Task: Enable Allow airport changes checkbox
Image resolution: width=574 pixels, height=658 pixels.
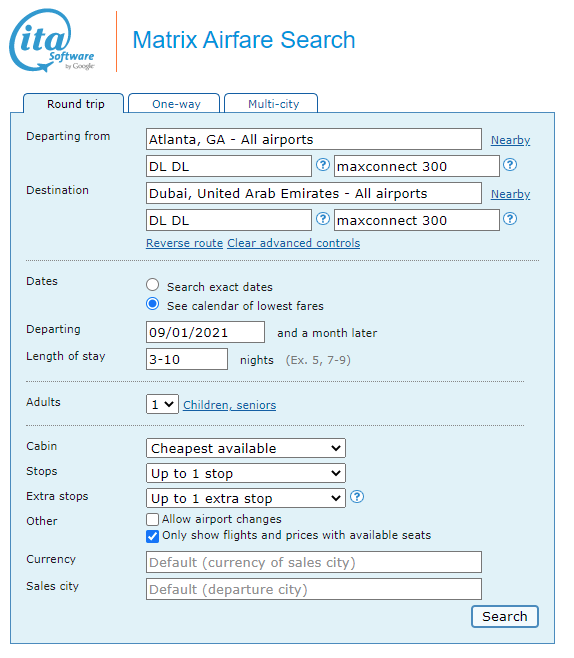Action: [153, 520]
